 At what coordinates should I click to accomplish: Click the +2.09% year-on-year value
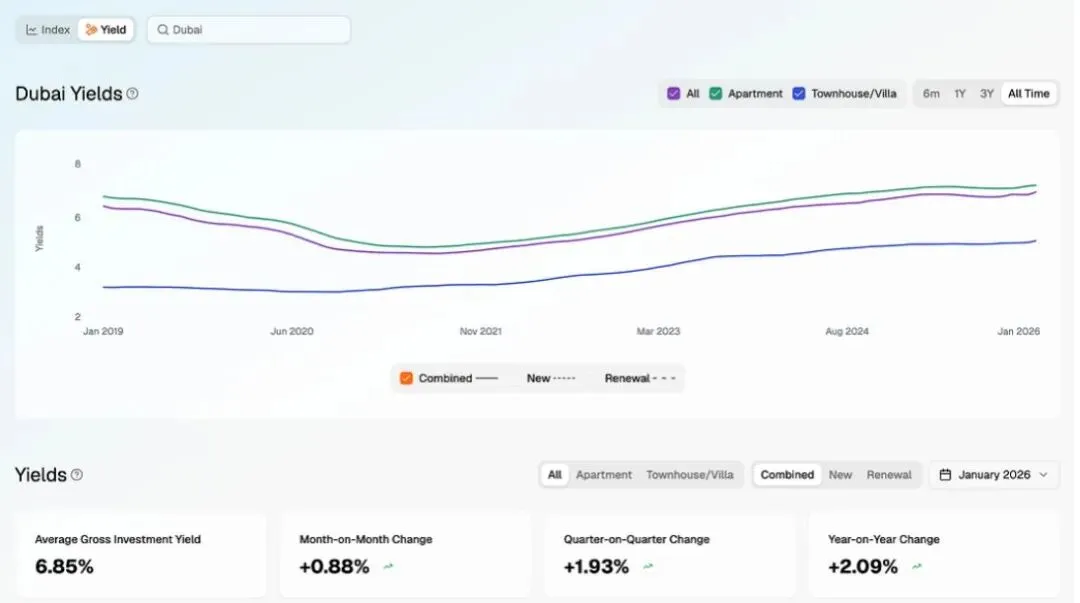862,566
